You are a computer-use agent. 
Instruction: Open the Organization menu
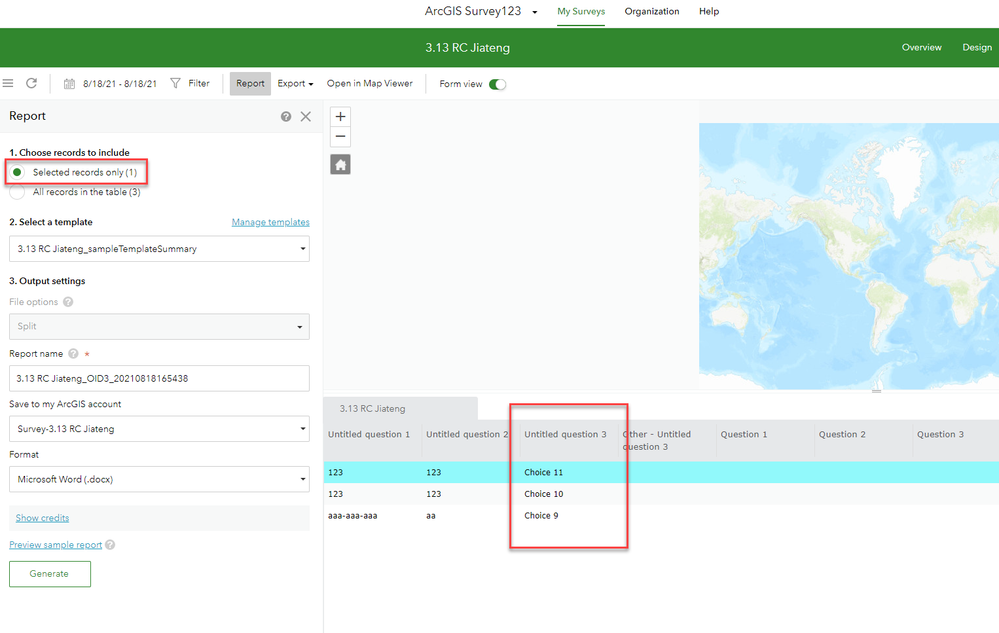point(652,11)
